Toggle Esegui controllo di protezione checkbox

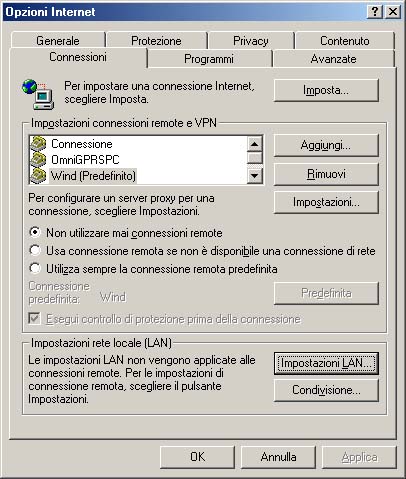[x=35, y=319]
